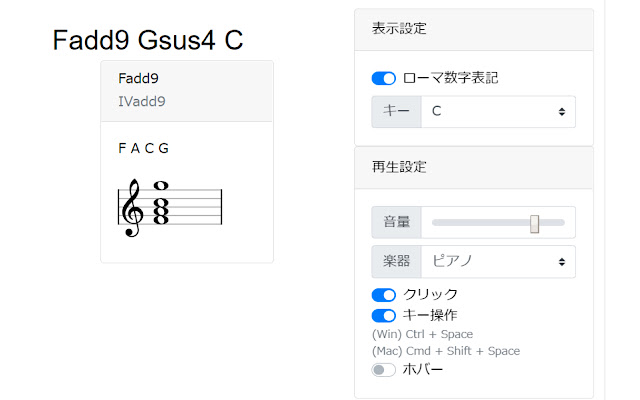Click the 音量 label addon
This screenshot has width=640, height=400.
click(396, 223)
